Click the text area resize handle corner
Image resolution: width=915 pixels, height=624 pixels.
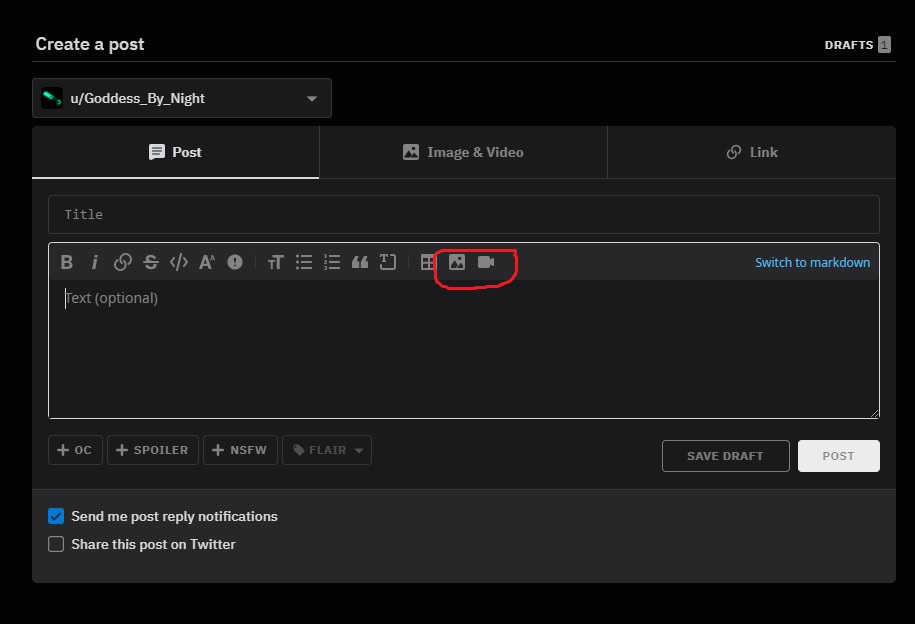[874, 413]
